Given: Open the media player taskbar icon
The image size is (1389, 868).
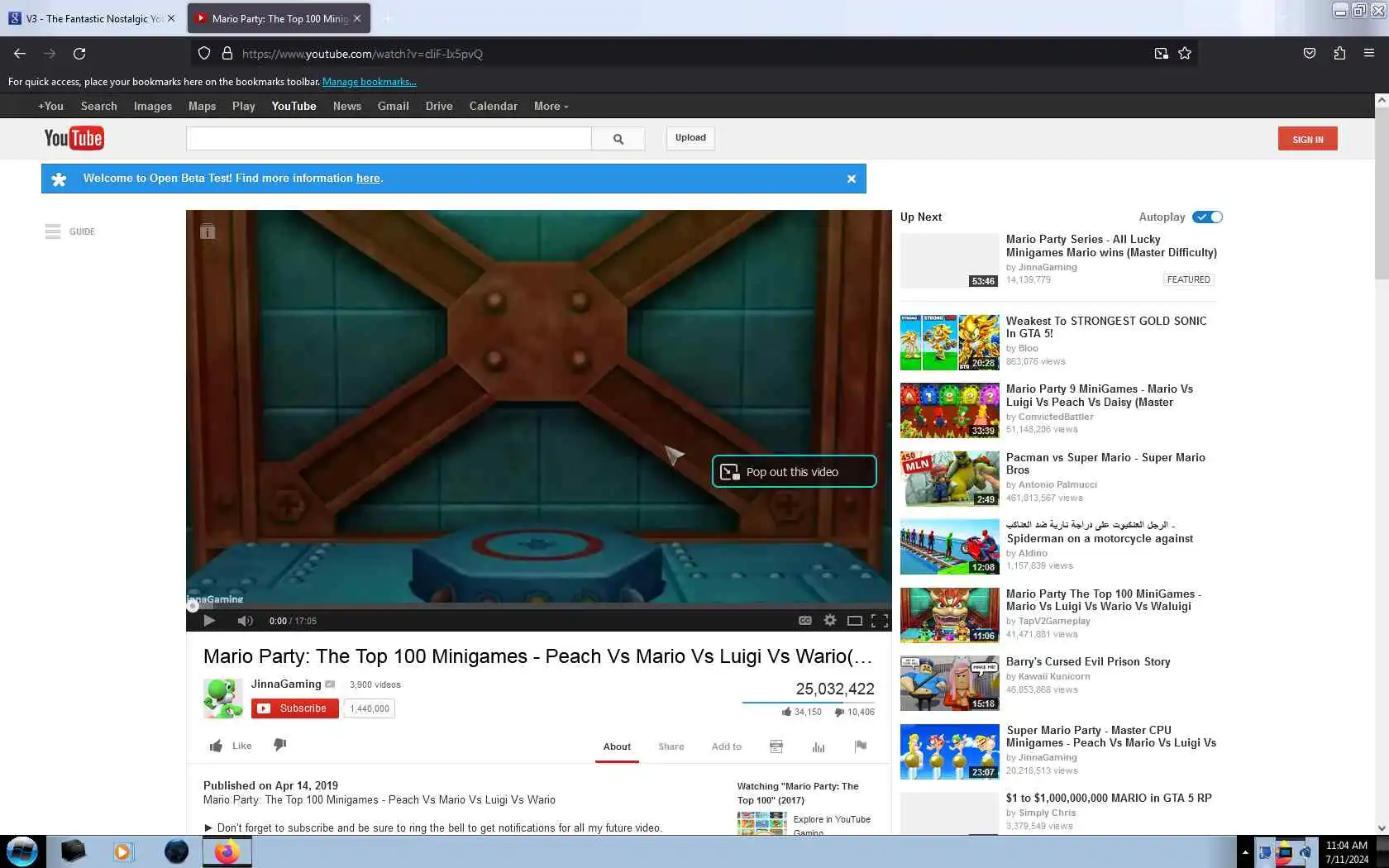Looking at the screenshot, I should point(122,851).
